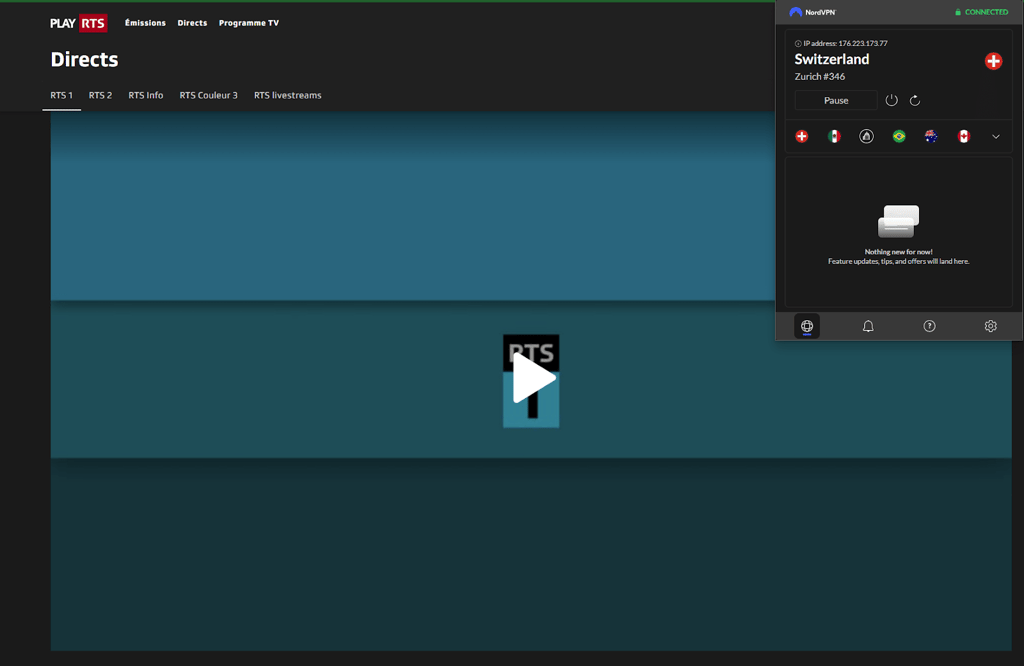Play the RTS 1 live stream
The height and width of the screenshot is (666, 1024).
click(x=532, y=379)
